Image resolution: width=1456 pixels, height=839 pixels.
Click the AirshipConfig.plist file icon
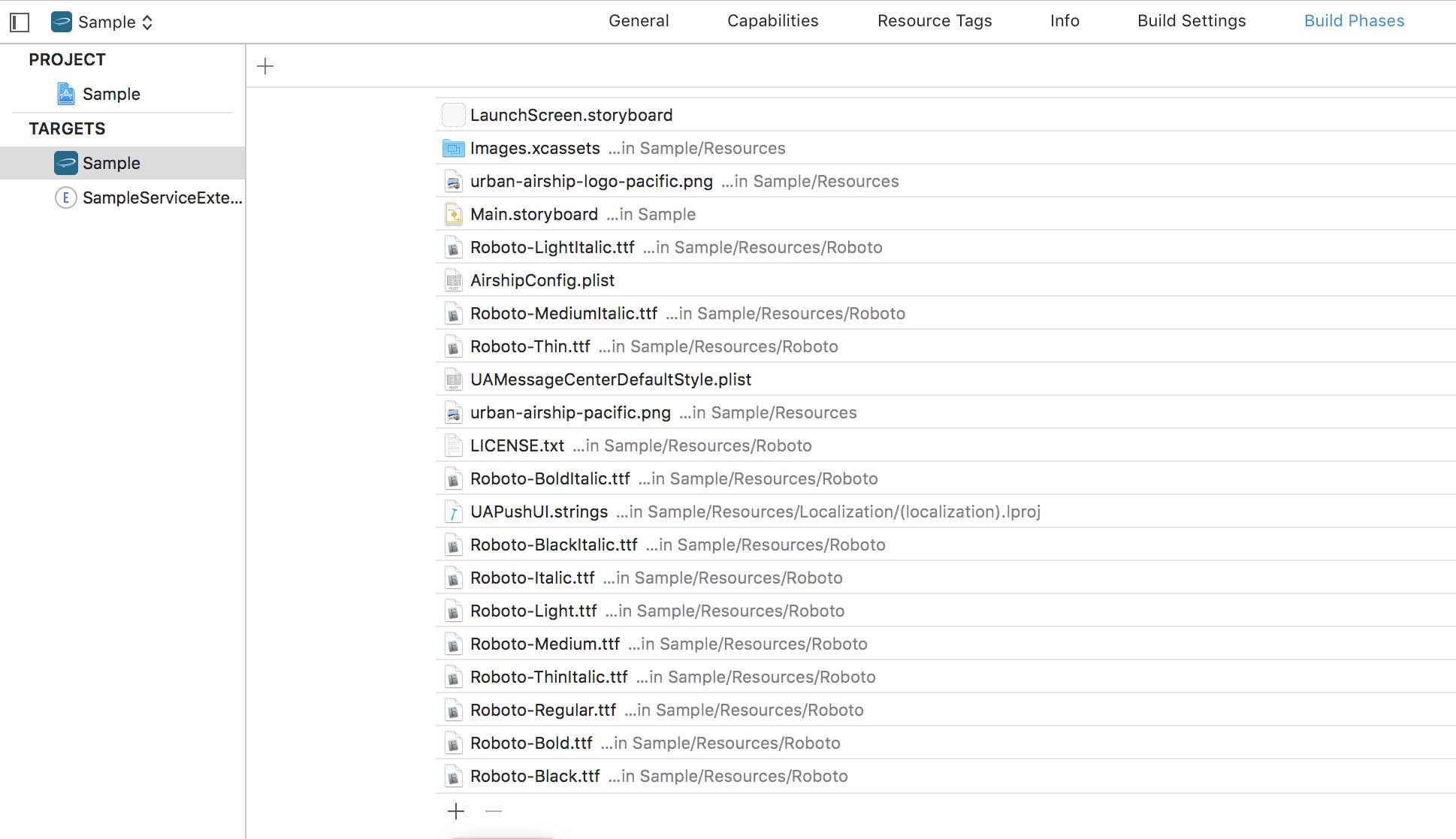click(452, 280)
